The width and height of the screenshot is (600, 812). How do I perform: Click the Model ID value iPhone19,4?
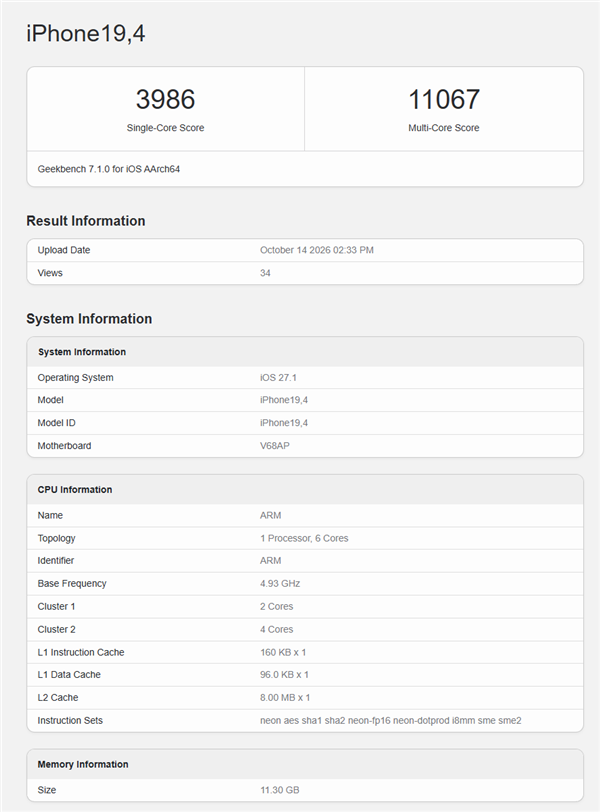[x=284, y=423]
